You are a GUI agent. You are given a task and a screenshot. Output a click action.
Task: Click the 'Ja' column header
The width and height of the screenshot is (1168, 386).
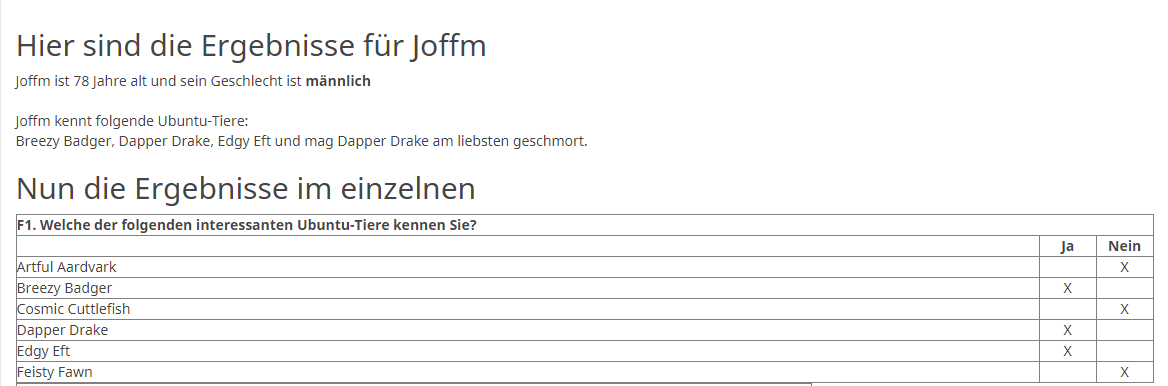(1067, 246)
